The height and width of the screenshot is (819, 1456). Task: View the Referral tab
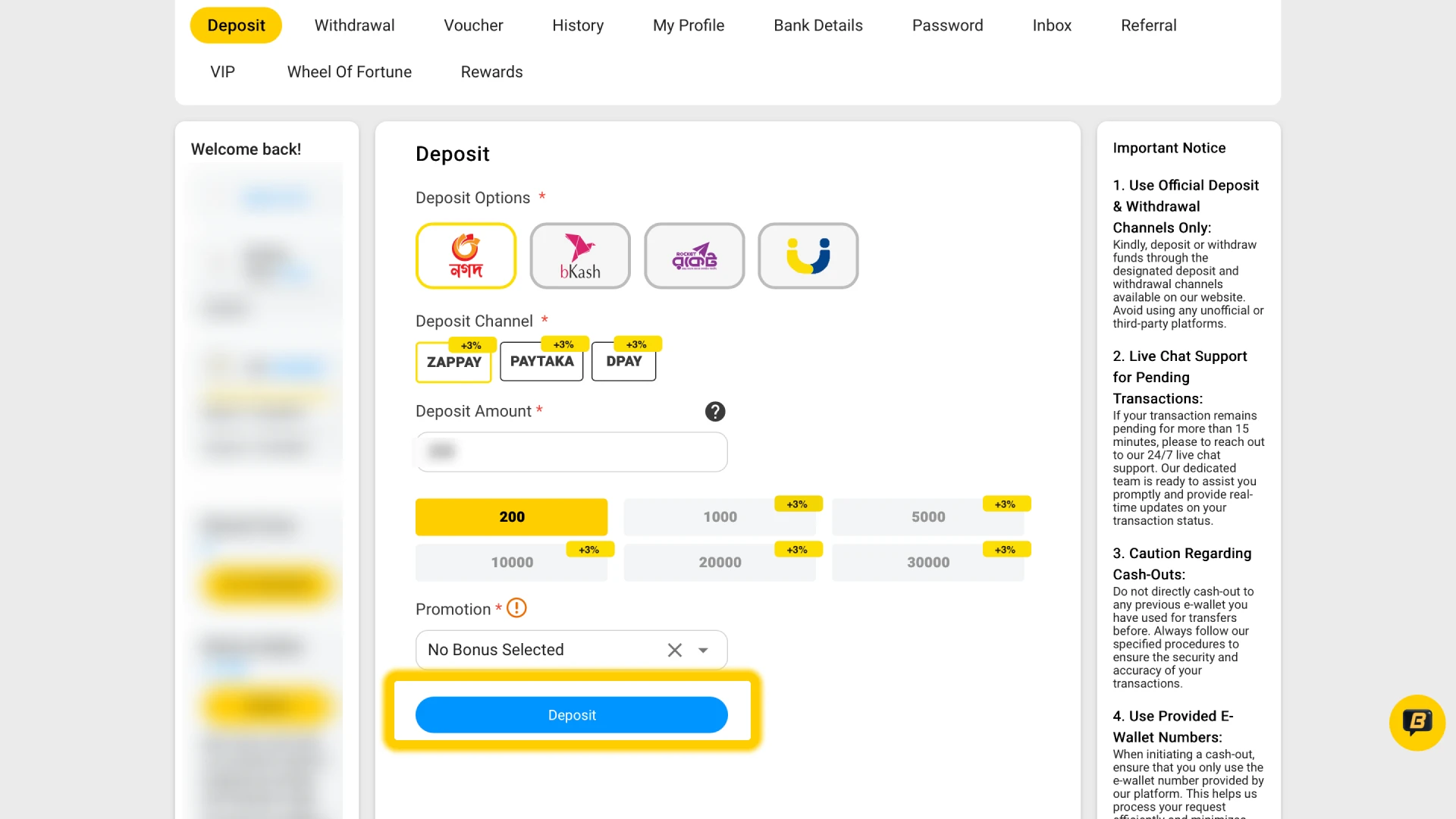[1148, 25]
